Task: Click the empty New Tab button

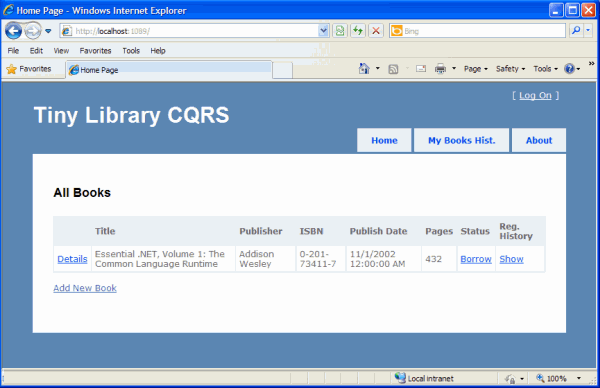Action: click(282, 70)
